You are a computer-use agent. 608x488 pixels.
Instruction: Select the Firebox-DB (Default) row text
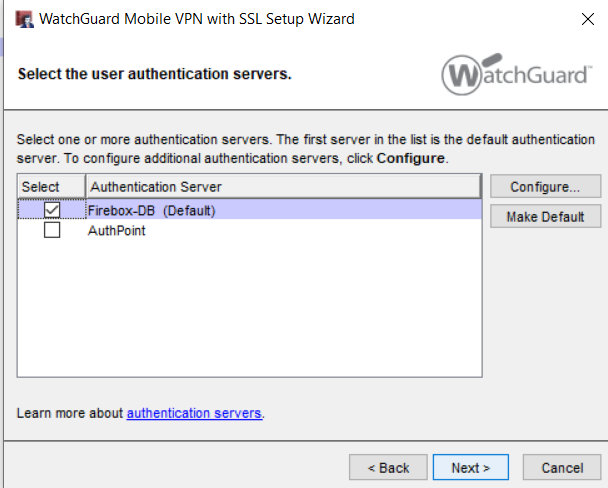pyautogui.click(x=151, y=210)
